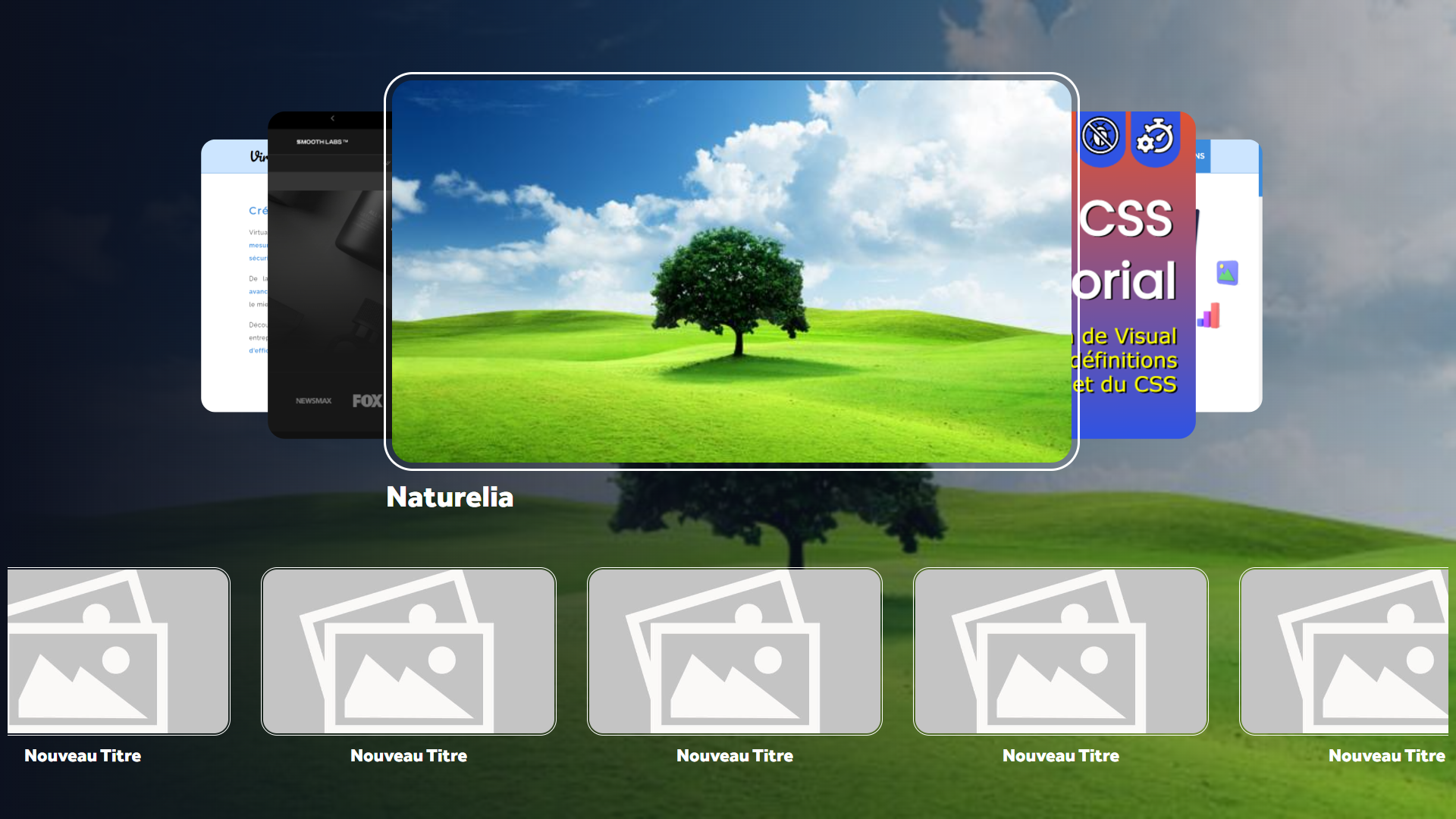1456x819 pixels.
Task: Click the yellow 'et du CSS' text
Action: (1125, 384)
